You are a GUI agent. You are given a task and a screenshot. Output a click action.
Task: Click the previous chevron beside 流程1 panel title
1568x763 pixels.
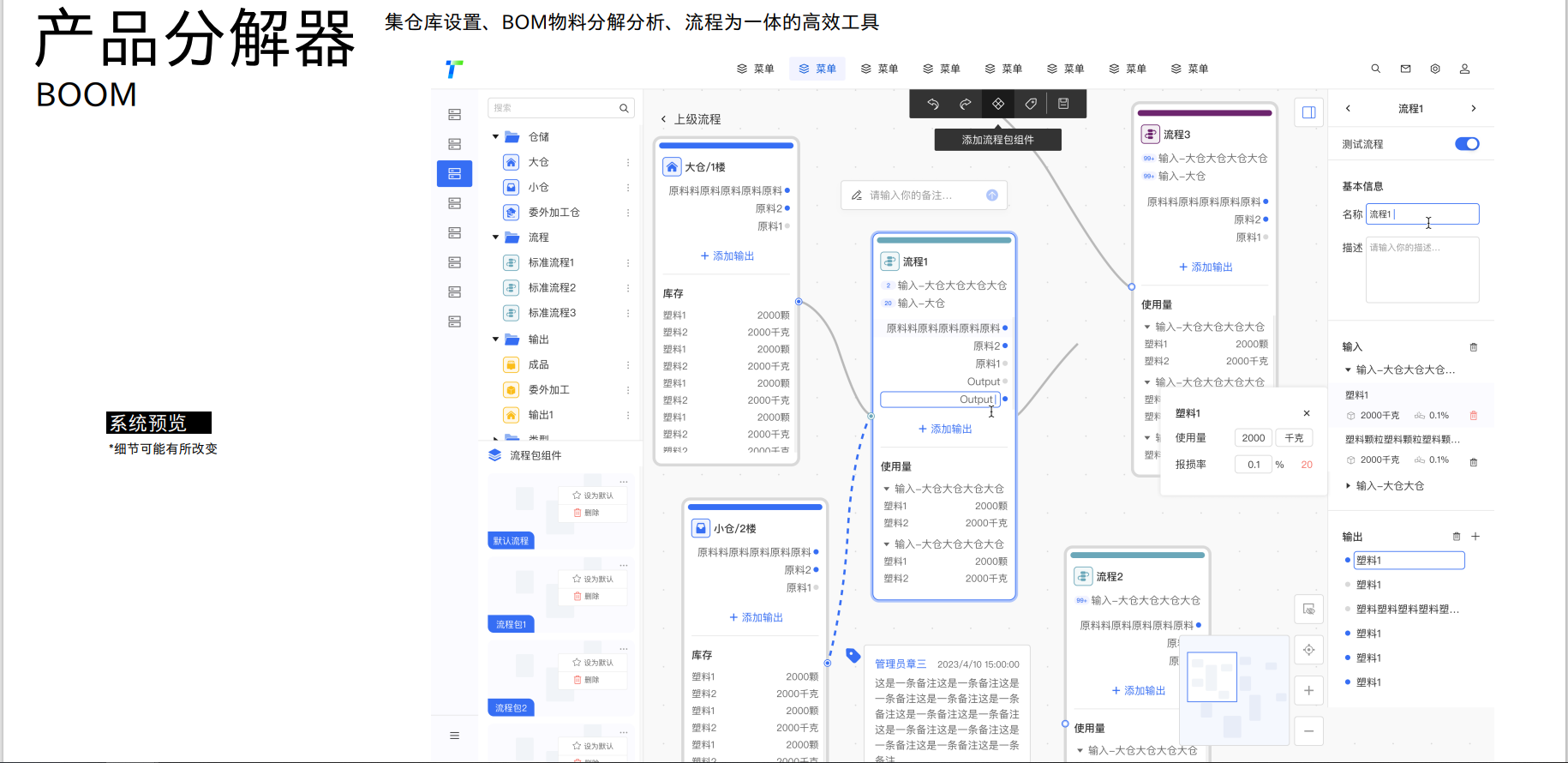tap(1348, 109)
